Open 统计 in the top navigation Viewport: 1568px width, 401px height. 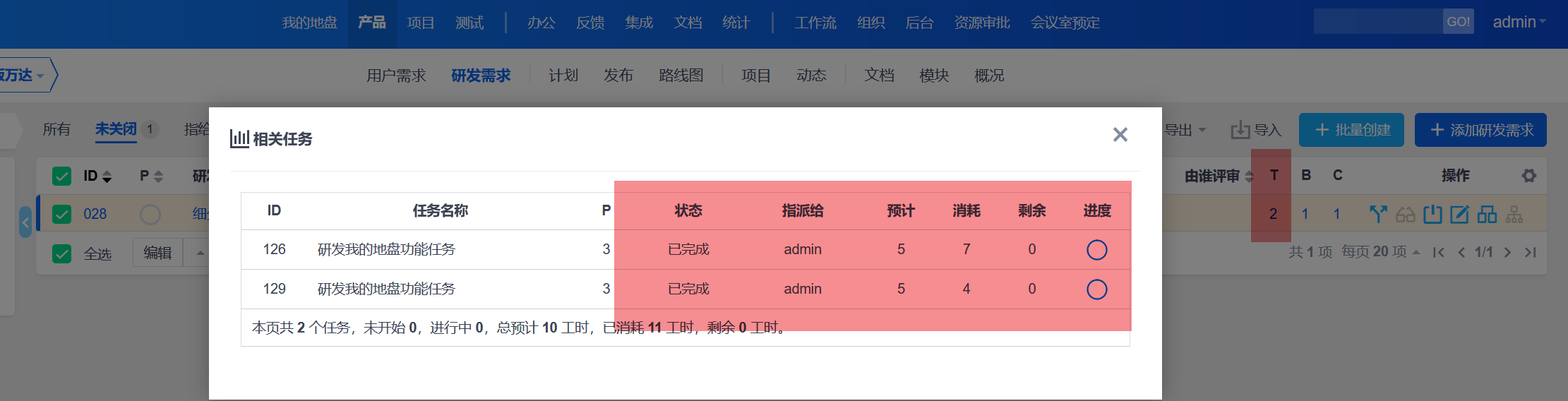[x=736, y=23]
